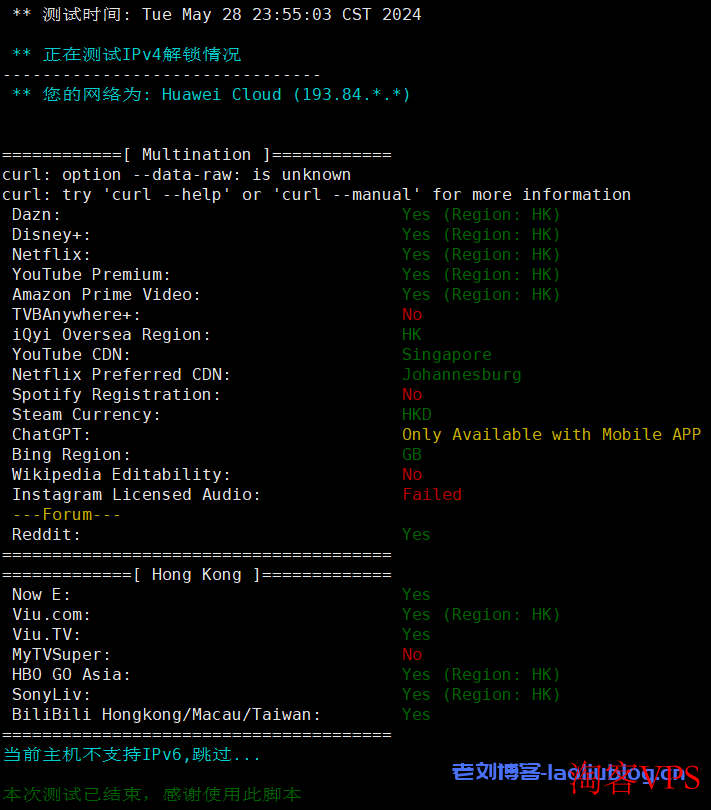
Task: Click ChatGPT's Only Available with Mobile APP text
Action: 551,434
